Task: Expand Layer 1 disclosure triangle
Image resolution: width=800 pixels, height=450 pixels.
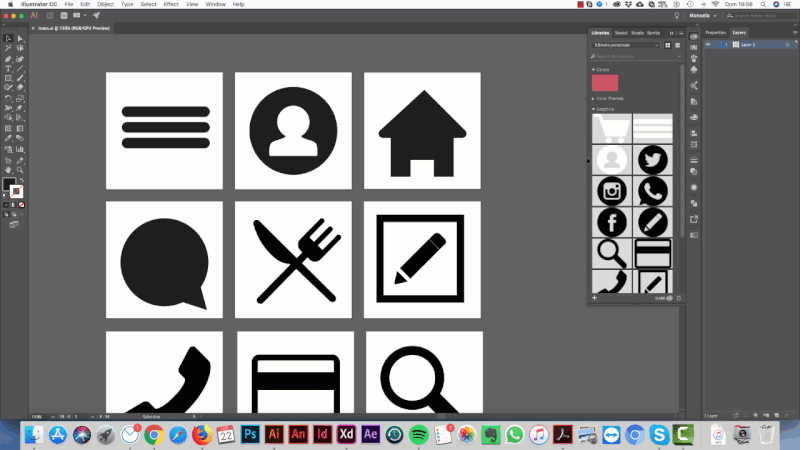Action: click(726, 45)
